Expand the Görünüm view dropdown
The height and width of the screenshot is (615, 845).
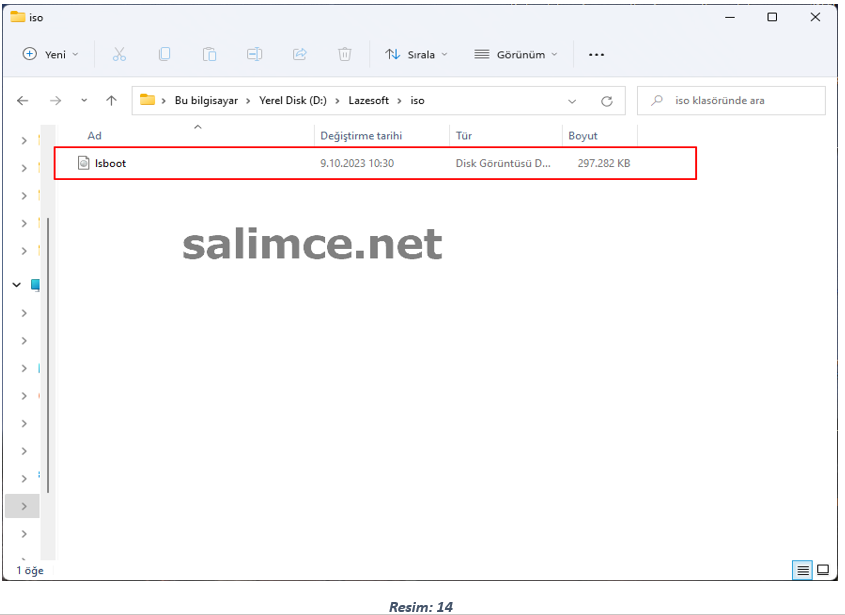tap(516, 54)
